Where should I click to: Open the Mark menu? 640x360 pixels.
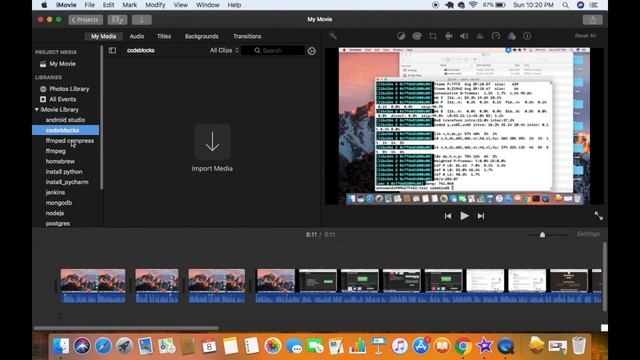pyautogui.click(x=129, y=5)
